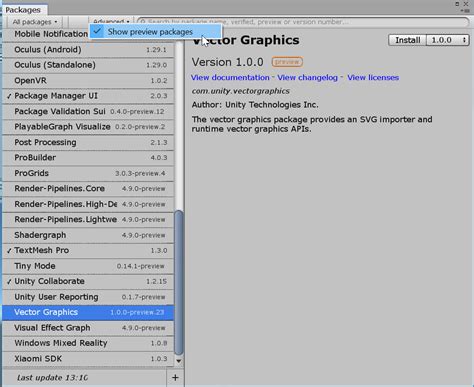The width and height of the screenshot is (474, 387).
Task: Select the Mobile Notification package
Action: (46, 34)
